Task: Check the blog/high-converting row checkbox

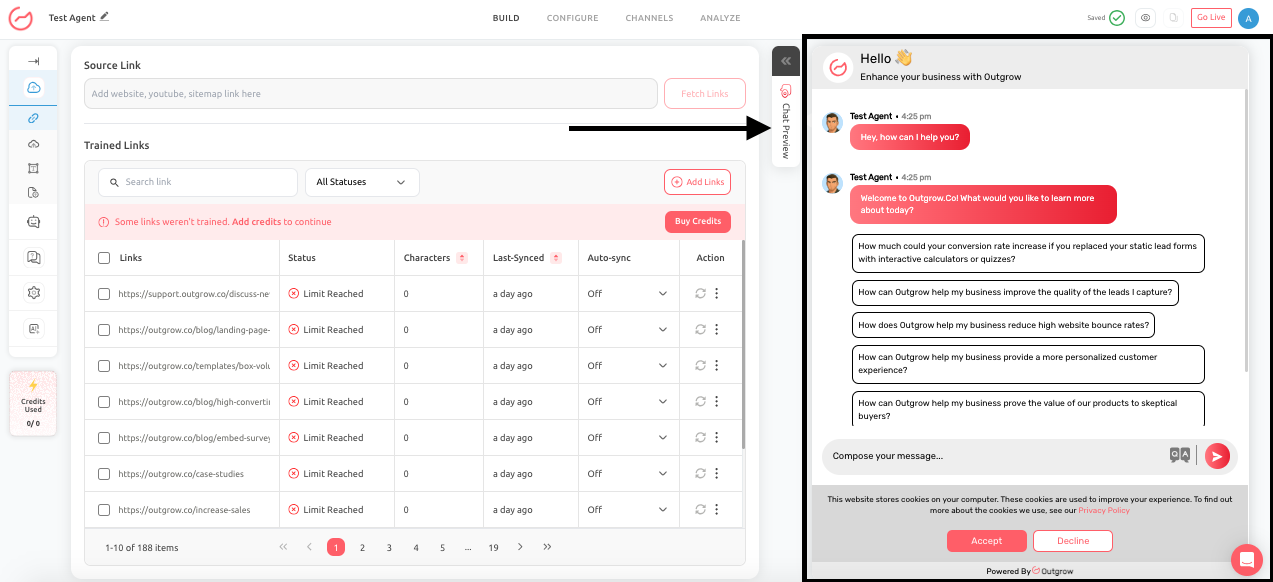Action: (104, 402)
